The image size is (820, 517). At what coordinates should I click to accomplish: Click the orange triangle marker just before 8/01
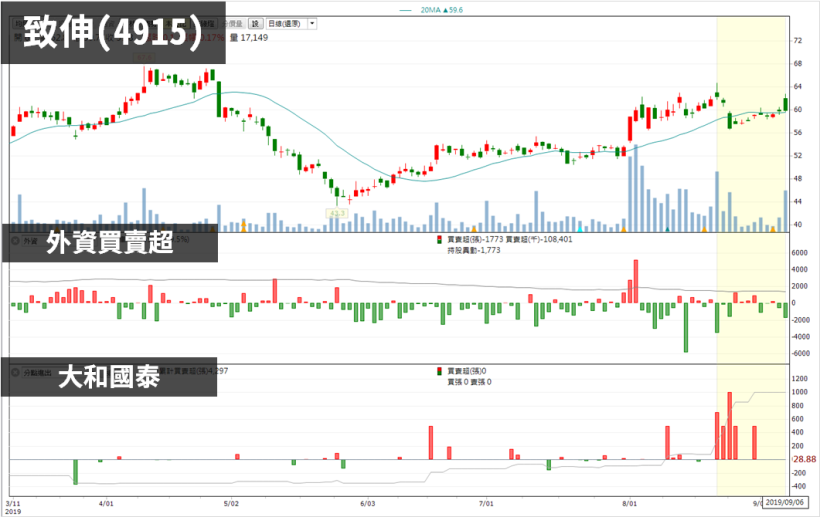tap(623, 229)
